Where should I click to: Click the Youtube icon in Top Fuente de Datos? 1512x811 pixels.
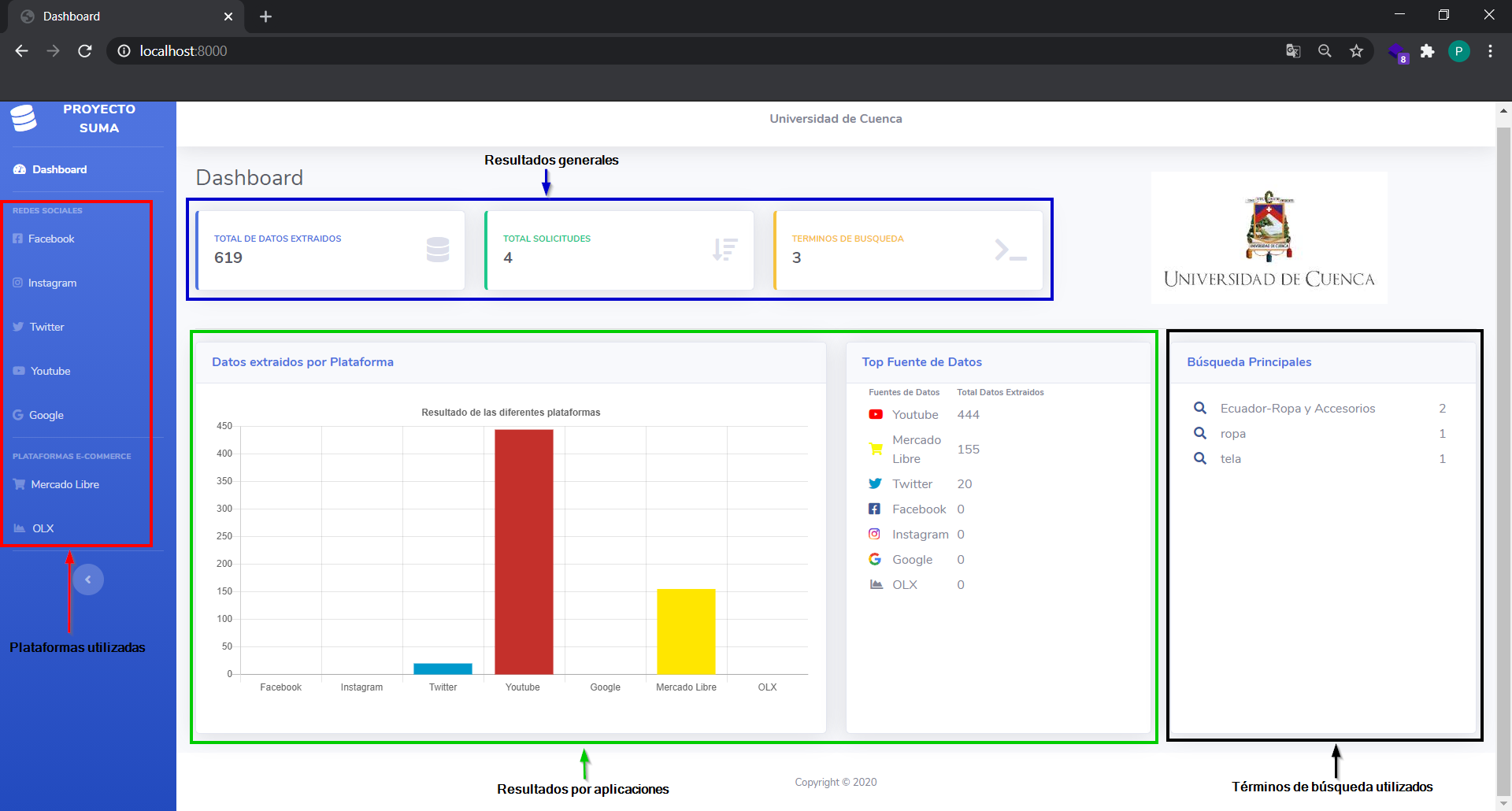pos(876,414)
